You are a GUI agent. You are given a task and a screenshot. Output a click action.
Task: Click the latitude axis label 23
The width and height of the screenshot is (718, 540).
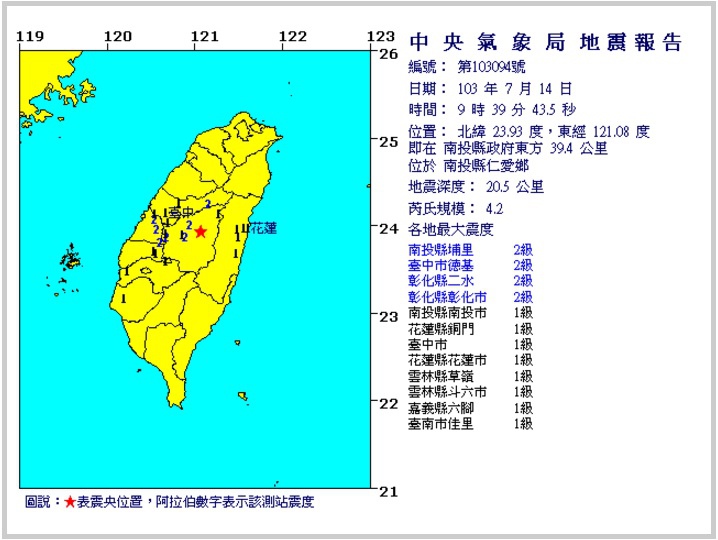point(389,316)
